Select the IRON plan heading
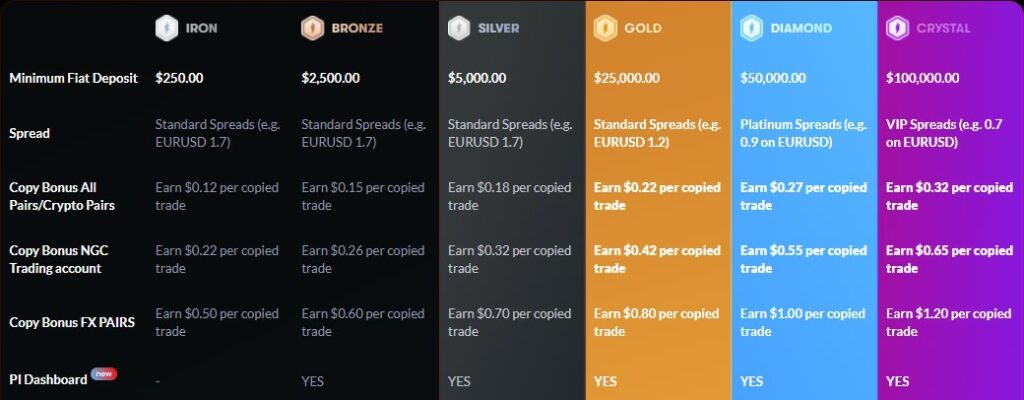Image resolution: width=1024 pixels, height=400 pixels. coord(202,29)
